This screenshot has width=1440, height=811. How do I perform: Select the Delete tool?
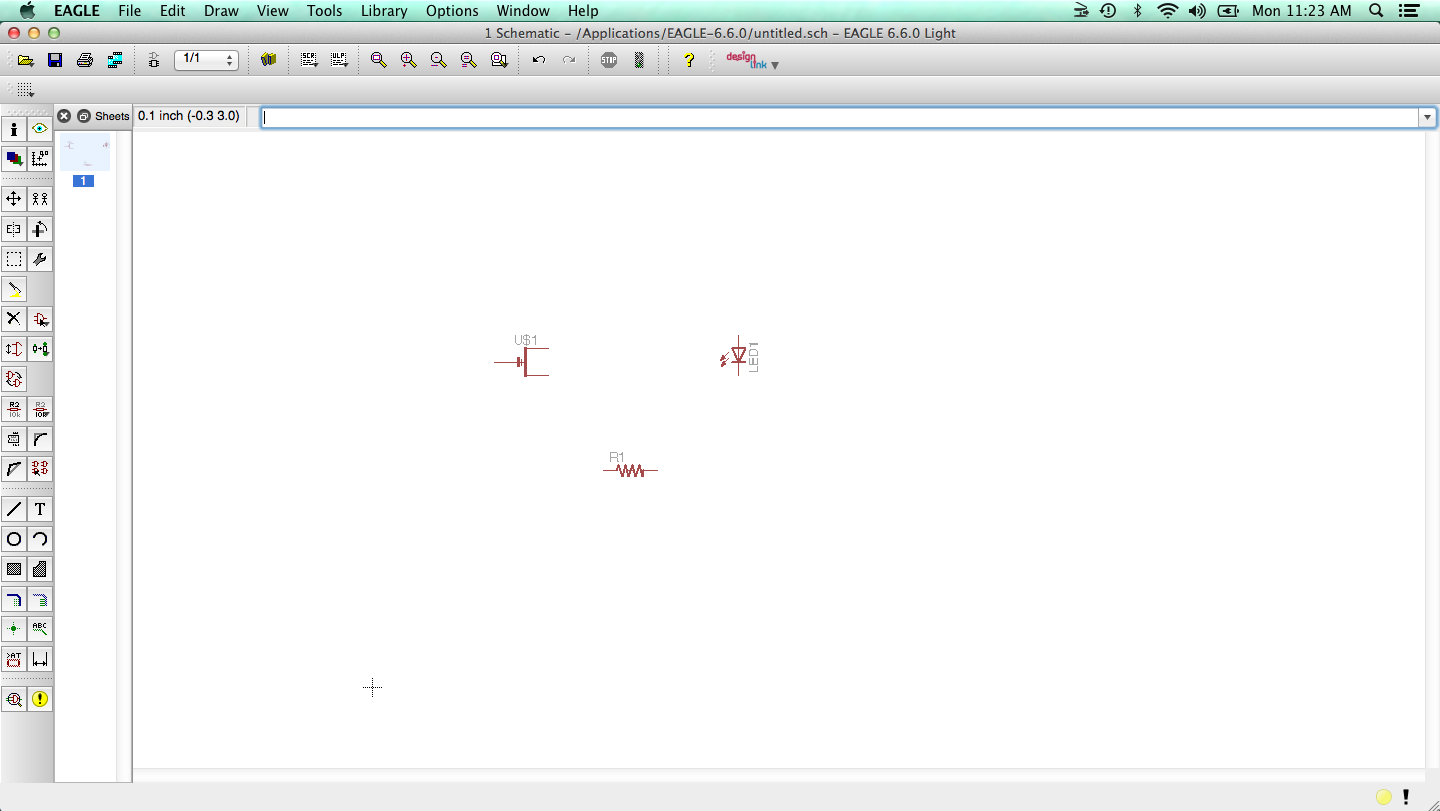coord(14,319)
